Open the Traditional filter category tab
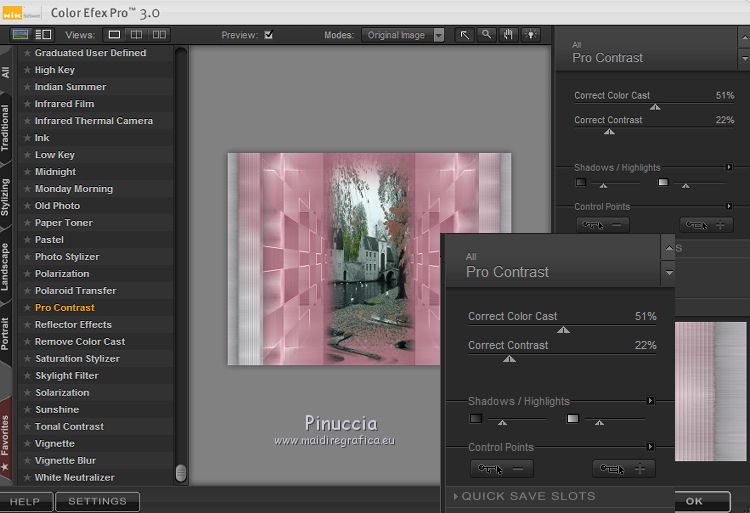This screenshot has width=750, height=513. (x=6, y=128)
